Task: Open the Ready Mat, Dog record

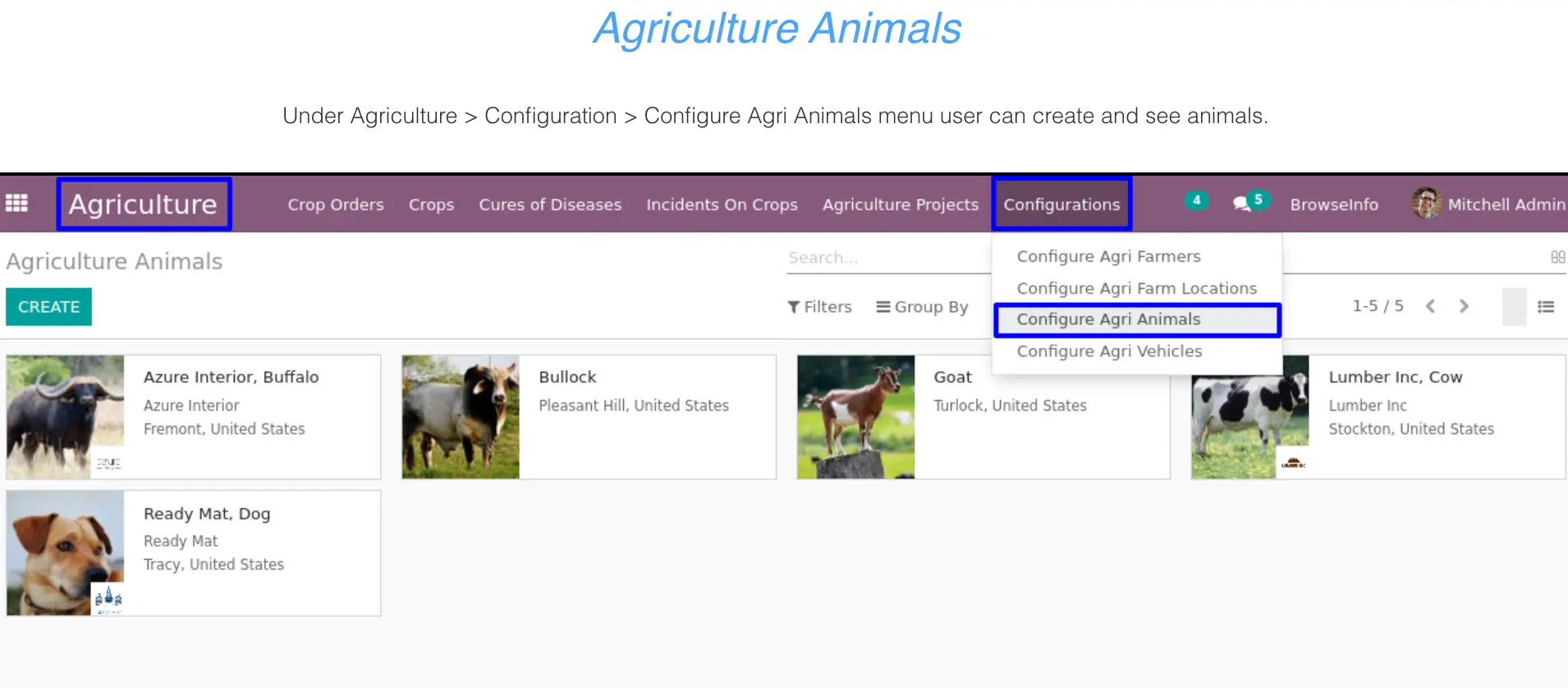Action: tap(193, 553)
